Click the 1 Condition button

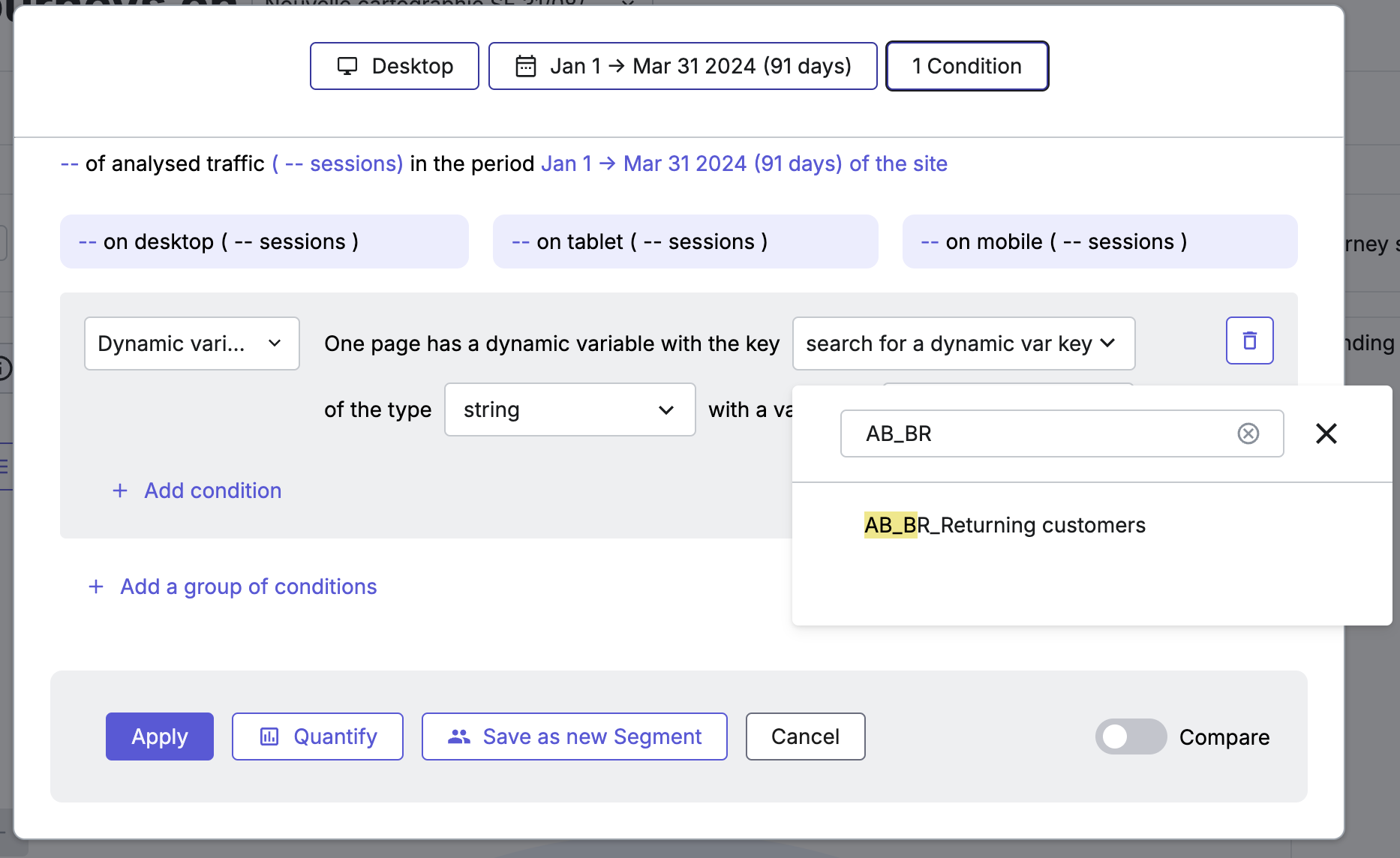pyautogui.click(x=967, y=66)
